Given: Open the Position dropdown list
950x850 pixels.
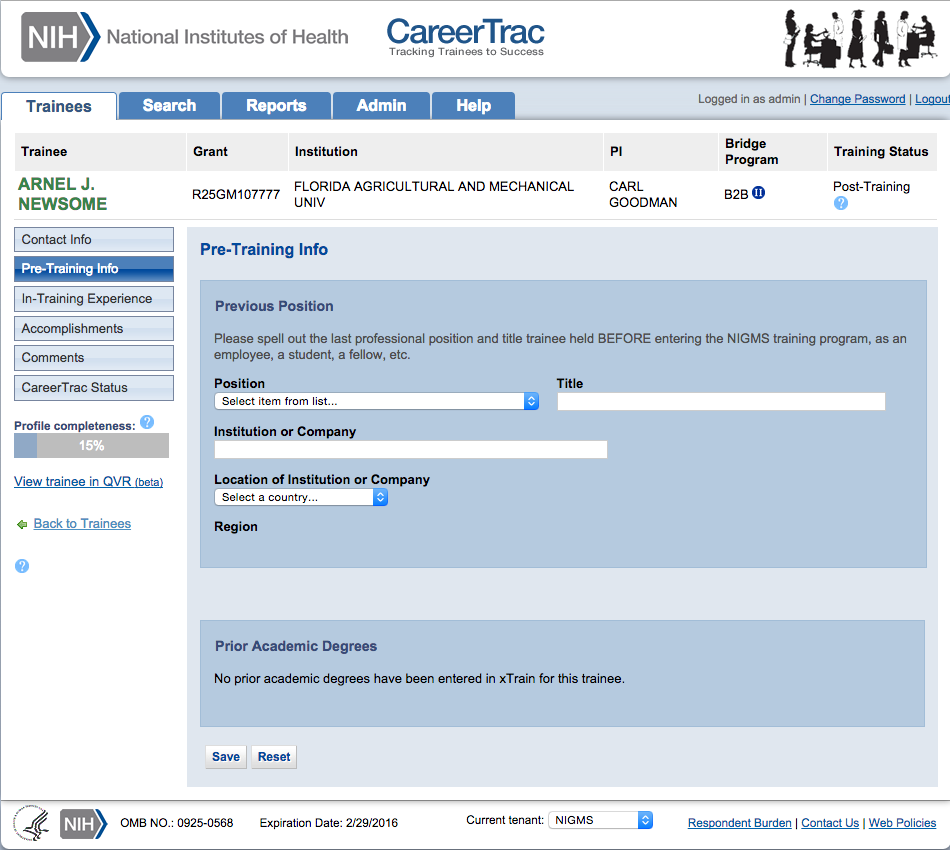Looking at the screenshot, I should 376,401.
